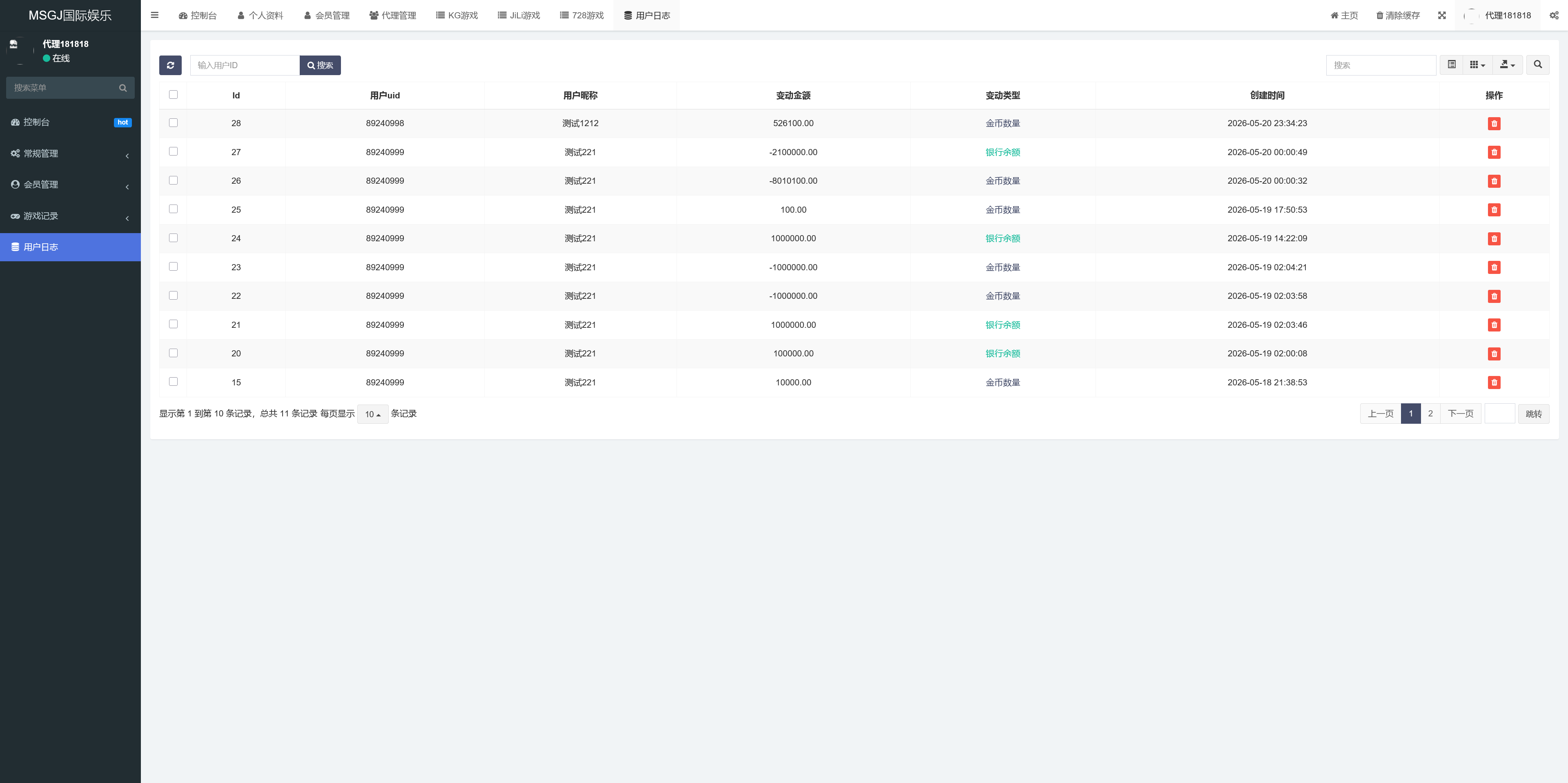Viewport: 1568px width, 783px height.
Task: Go to 主页 link in top bar
Action: [x=1344, y=15]
